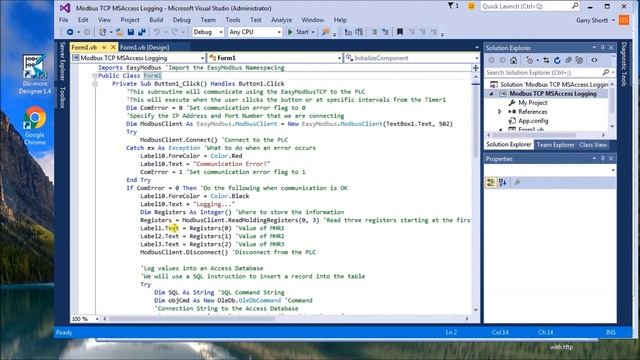This screenshot has height=360, width=640.
Task: Open the File menu
Action: tap(64, 20)
